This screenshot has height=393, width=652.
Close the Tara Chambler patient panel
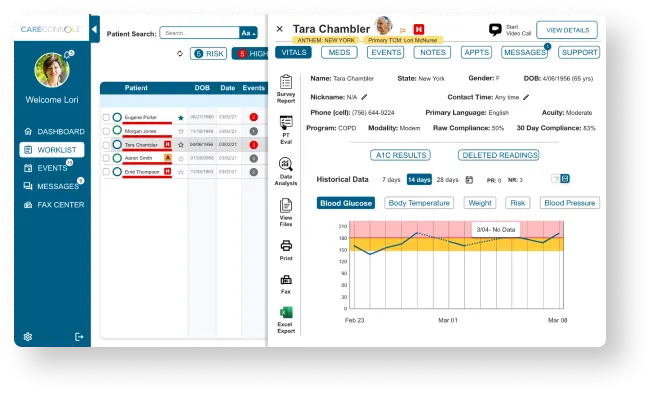click(280, 29)
